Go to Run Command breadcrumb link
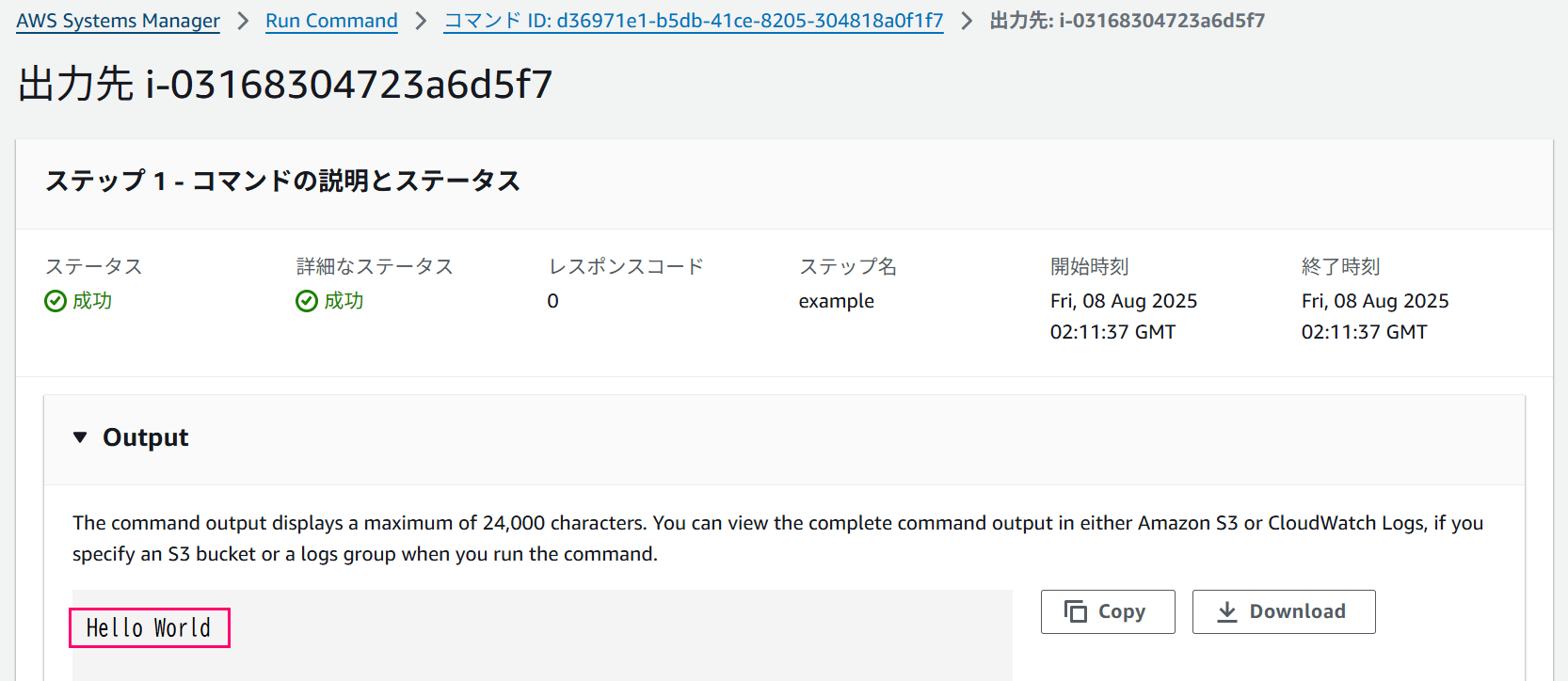This screenshot has width=1568, height=681. pyautogui.click(x=331, y=21)
